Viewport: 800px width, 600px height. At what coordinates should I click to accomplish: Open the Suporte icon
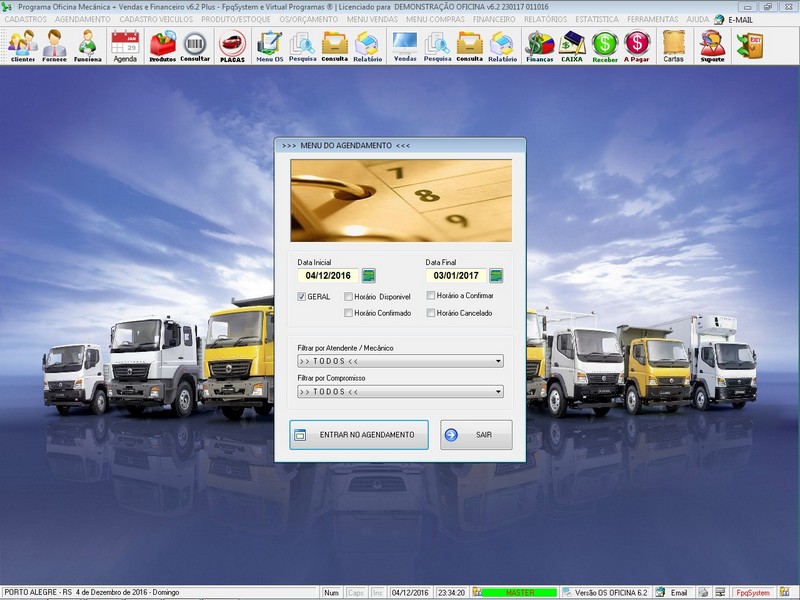coord(712,45)
